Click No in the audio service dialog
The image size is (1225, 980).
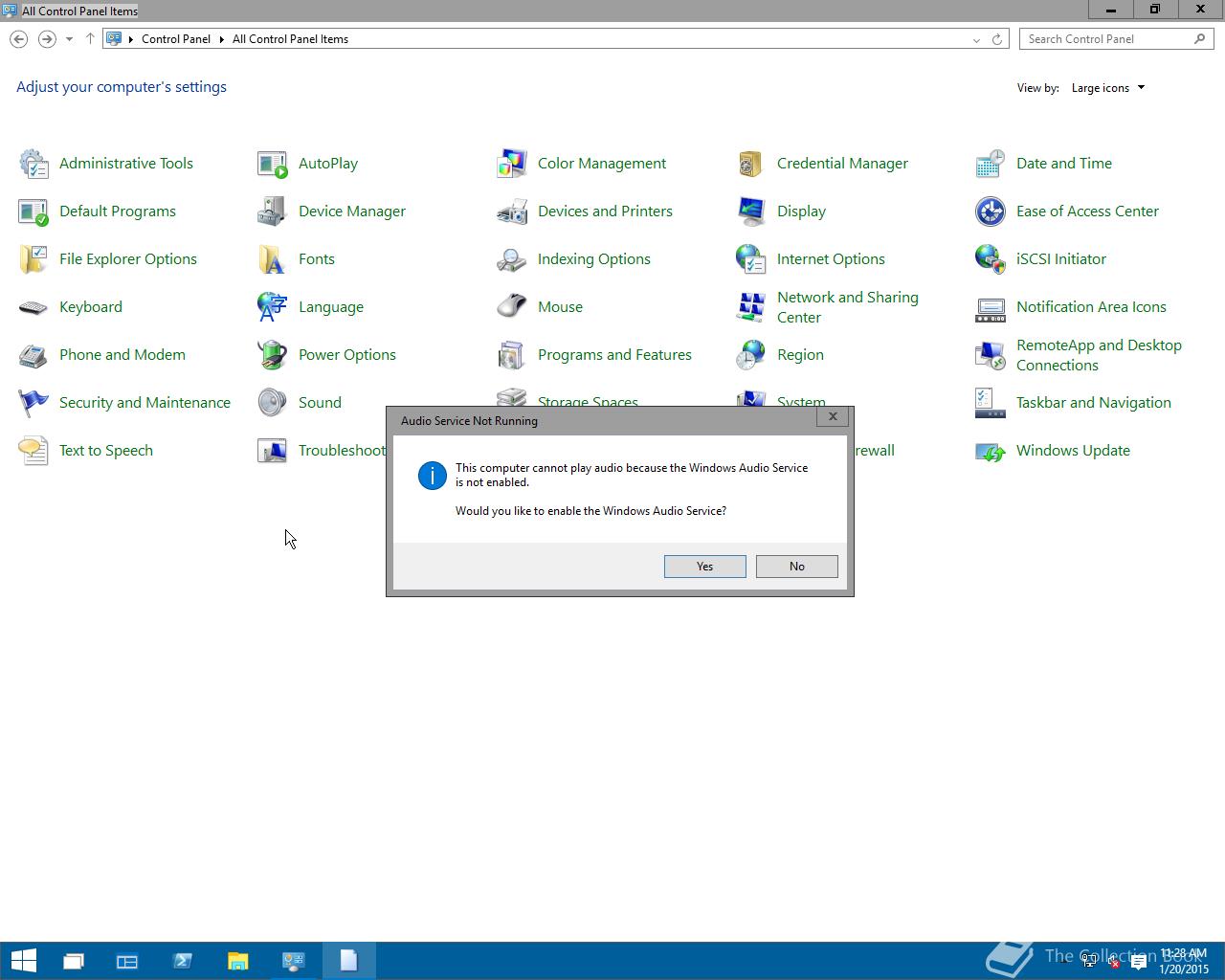point(797,567)
